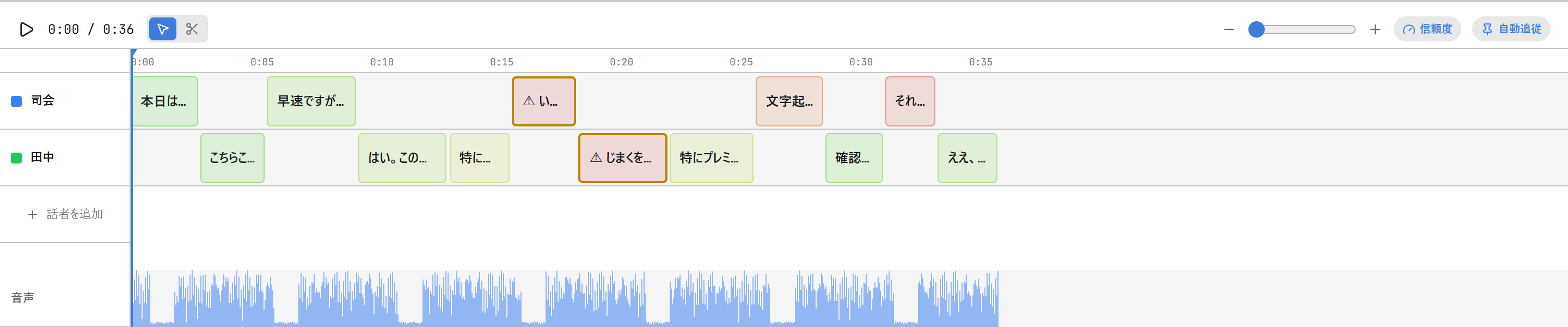Viewport: 1568px width, 327px height.
Task: Add a speaker with 話者を追加
Action: click(x=65, y=214)
